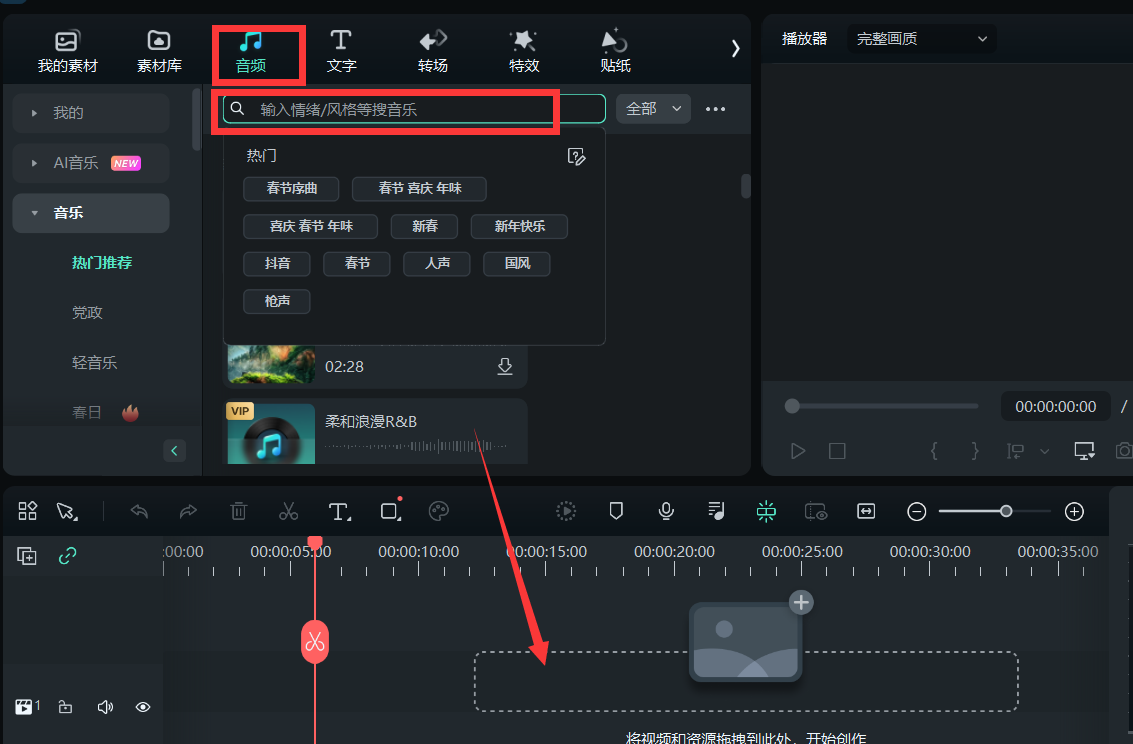Toggle the render preview icon
Viewport: 1133px width, 744px height.
point(566,511)
